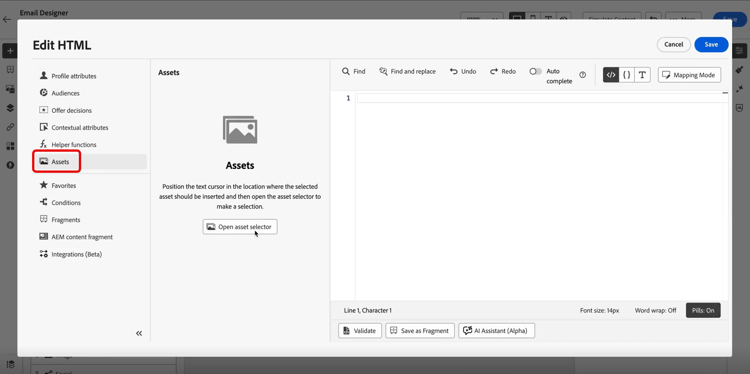Click into code editor line 1
The image size is (750, 374).
(x=542, y=98)
